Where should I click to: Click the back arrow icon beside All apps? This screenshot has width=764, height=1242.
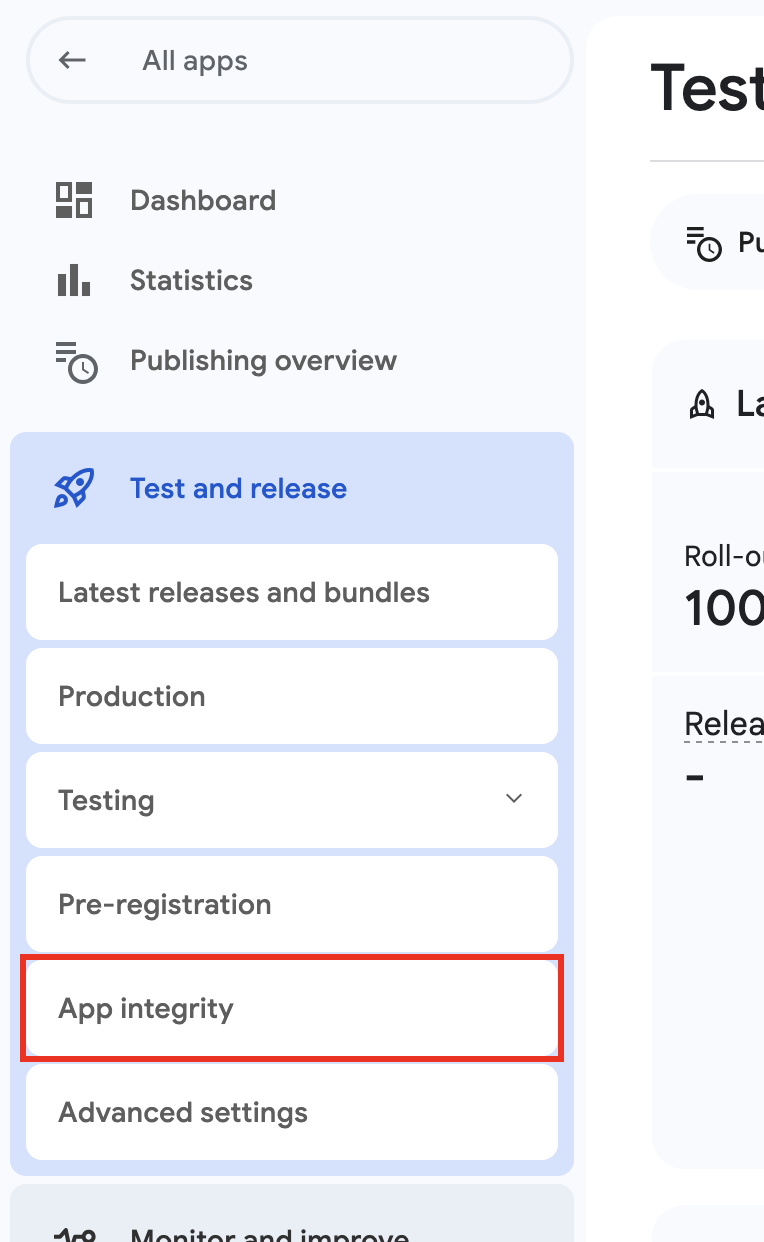72,60
